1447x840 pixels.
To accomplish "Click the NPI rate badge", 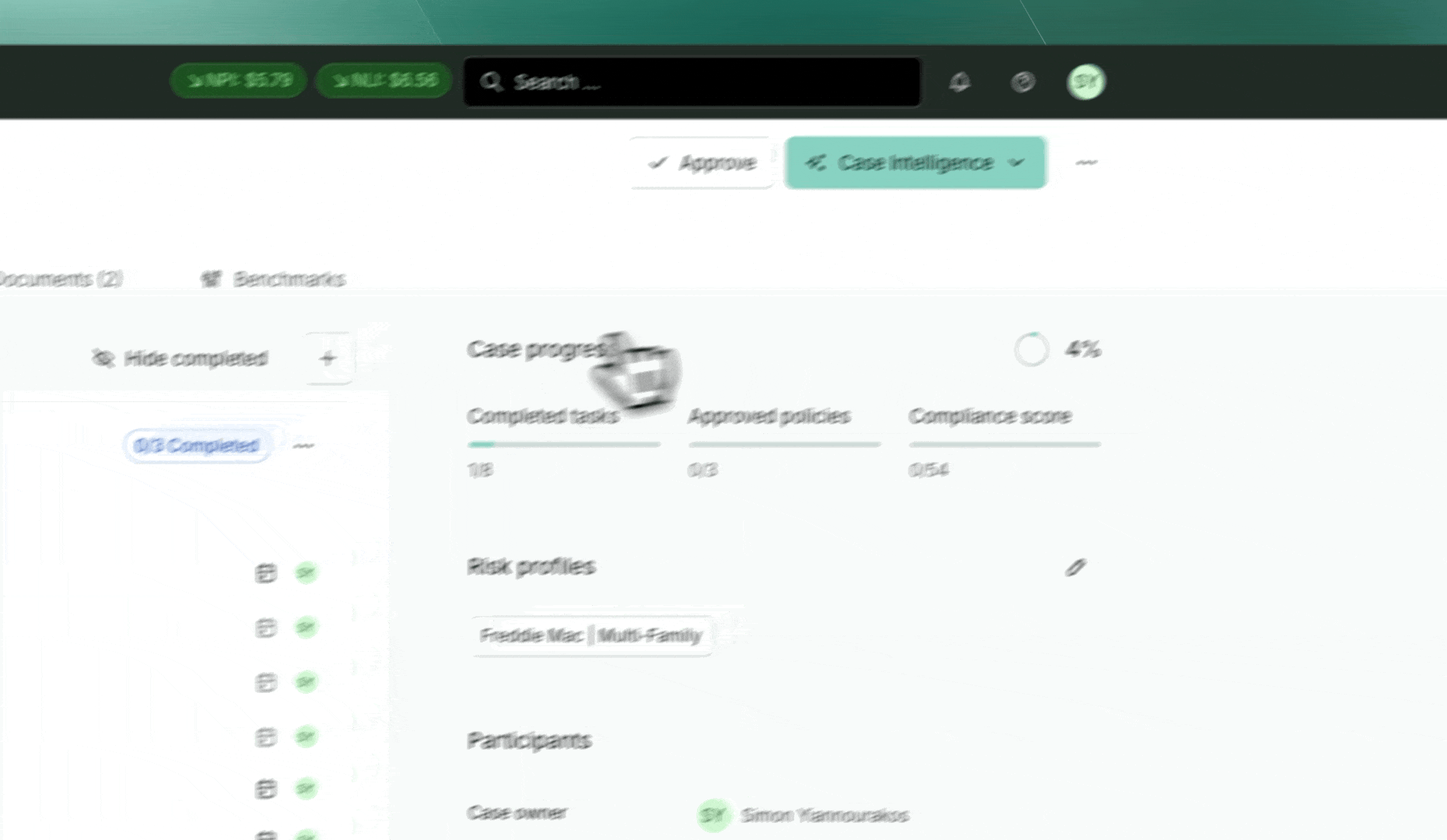I will [x=238, y=81].
